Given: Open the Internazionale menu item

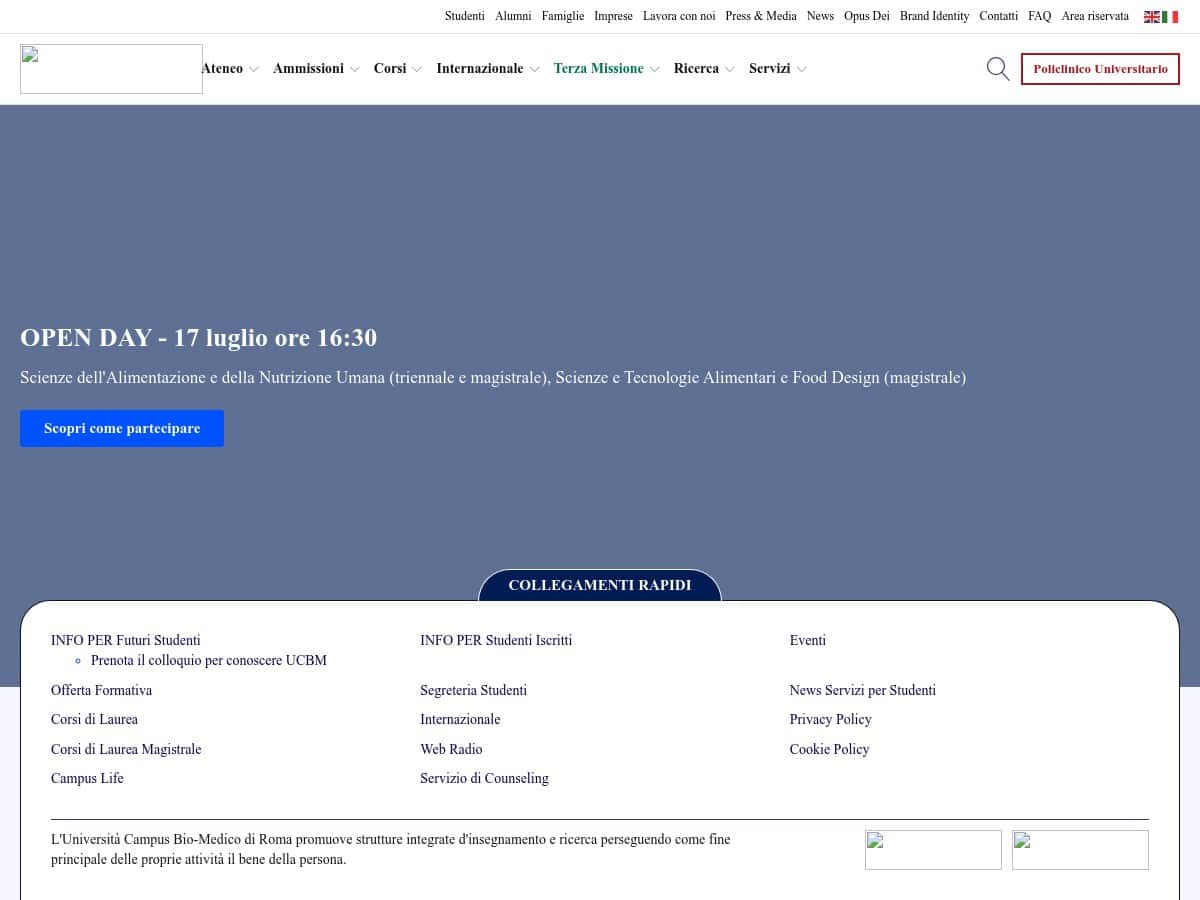Looking at the screenshot, I should 480,68.
